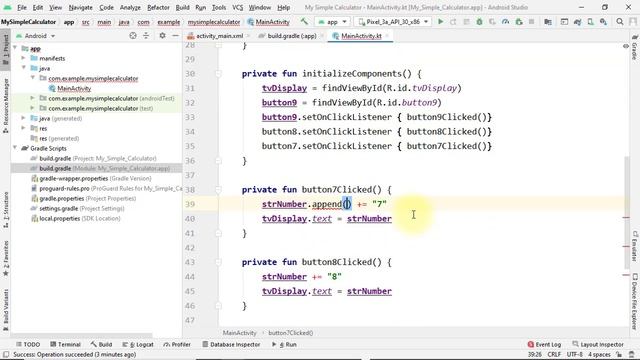Click the Stop icon in the toolbar
This screenshot has height=360, width=640.
(531, 22)
